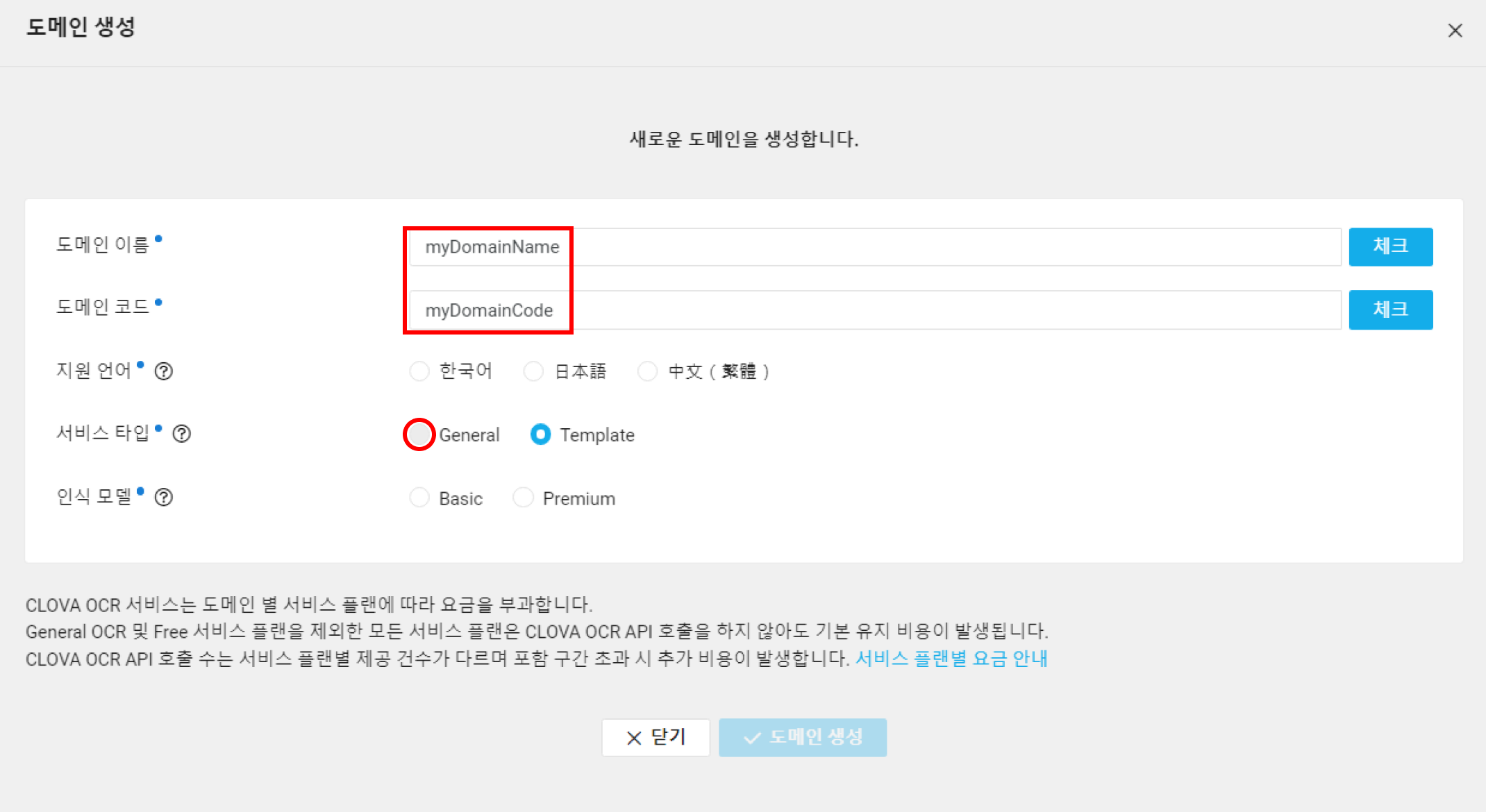Choose the Template service type
Screen dimensions: 1486x812
click(540, 434)
